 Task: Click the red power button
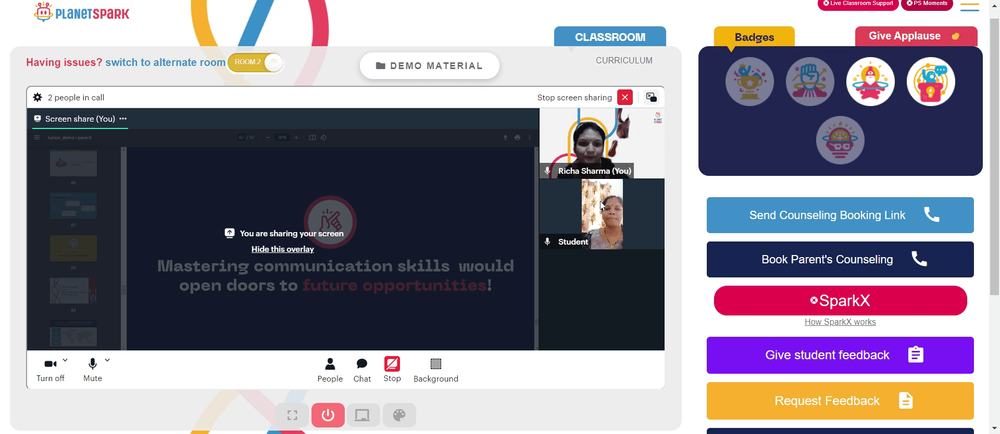[x=328, y=416]
